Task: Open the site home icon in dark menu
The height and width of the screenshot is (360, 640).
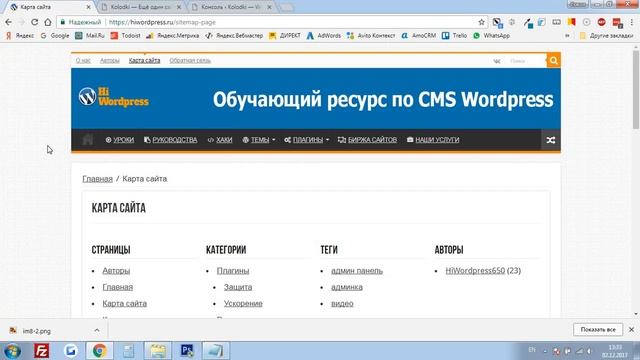Action: [x=87, y=140]
